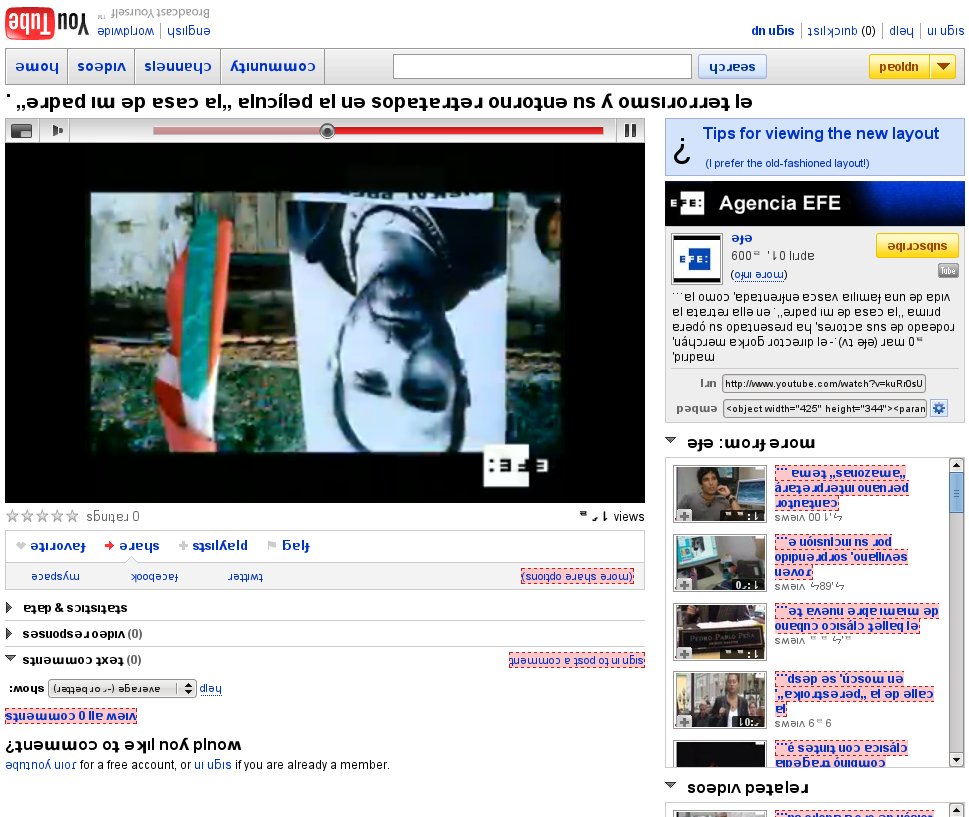Choose I prefer the old-fashioned layout
Viewport: 969px width, 817px height.
click(x=787, y=163)
